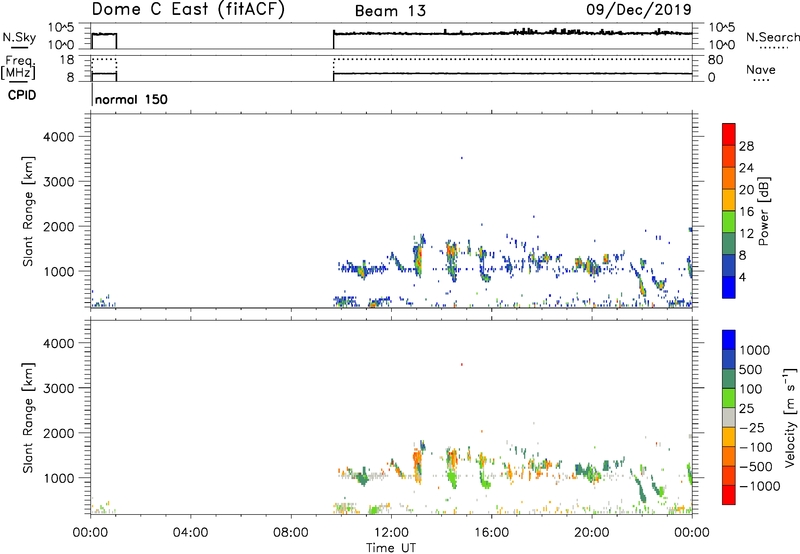Screen dimensions: 800x554
Task: Click the 'Nave' legend label
Action: tap(760, 69)
